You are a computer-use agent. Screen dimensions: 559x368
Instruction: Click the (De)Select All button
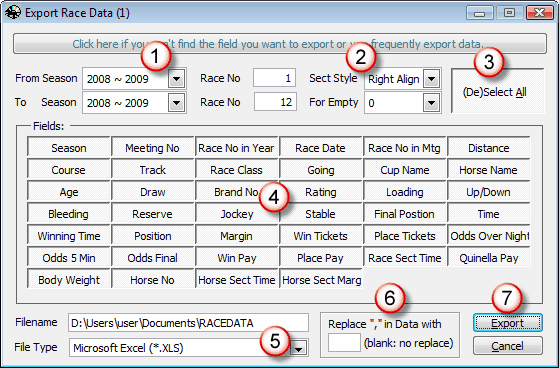498,92
